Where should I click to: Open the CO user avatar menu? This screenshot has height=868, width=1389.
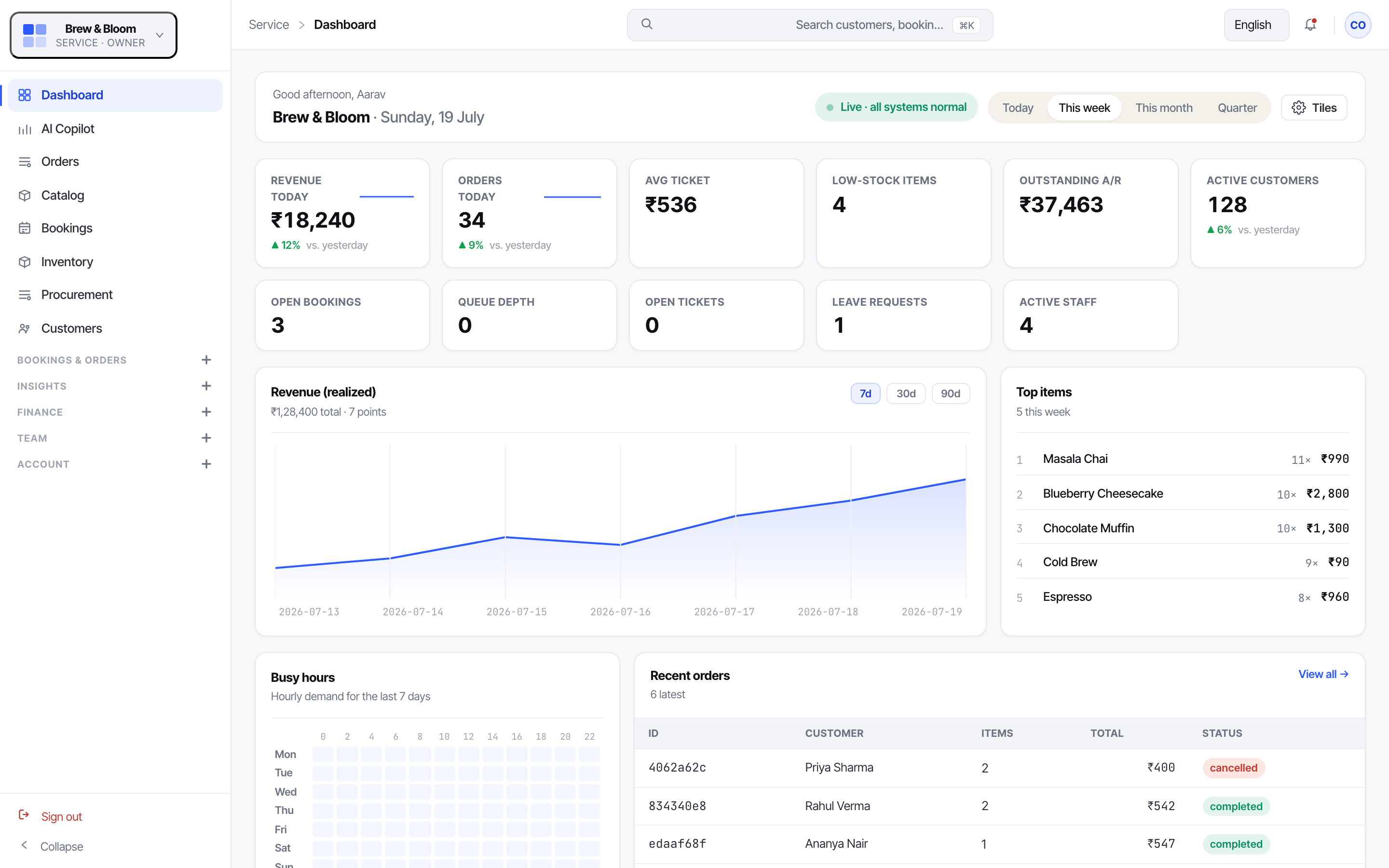1358,25
